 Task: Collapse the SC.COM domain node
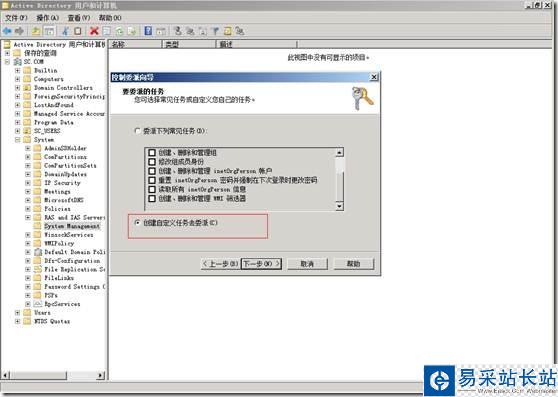(7, 62)
